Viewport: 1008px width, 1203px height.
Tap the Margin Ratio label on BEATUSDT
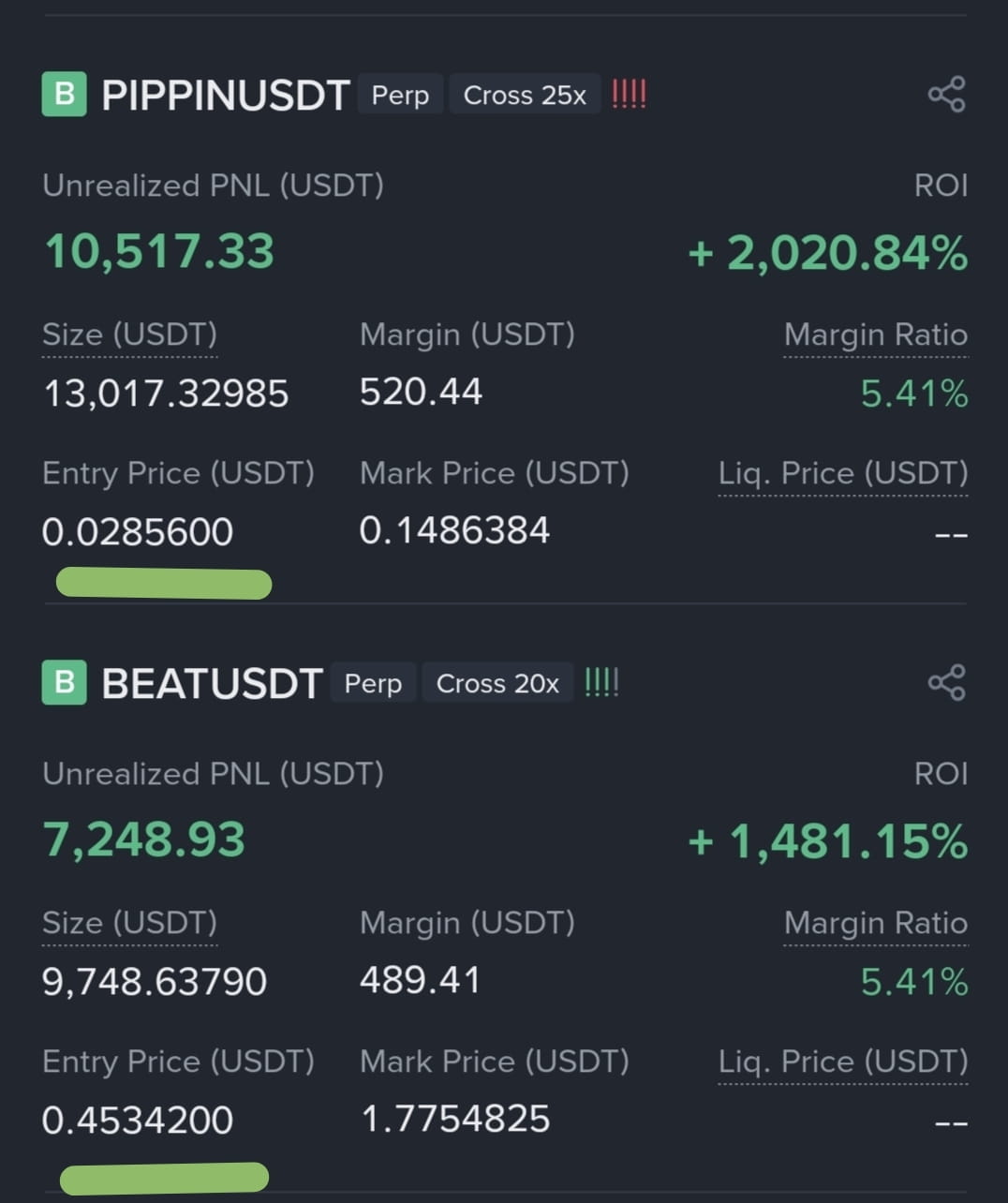[x=875, y=923]
